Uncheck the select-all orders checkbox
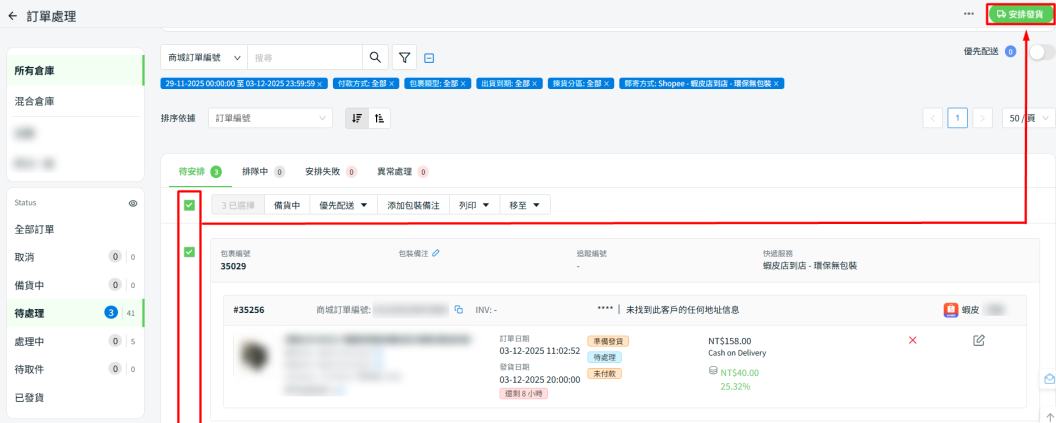Screen dimensions: 1056x423 pos(189,205)
